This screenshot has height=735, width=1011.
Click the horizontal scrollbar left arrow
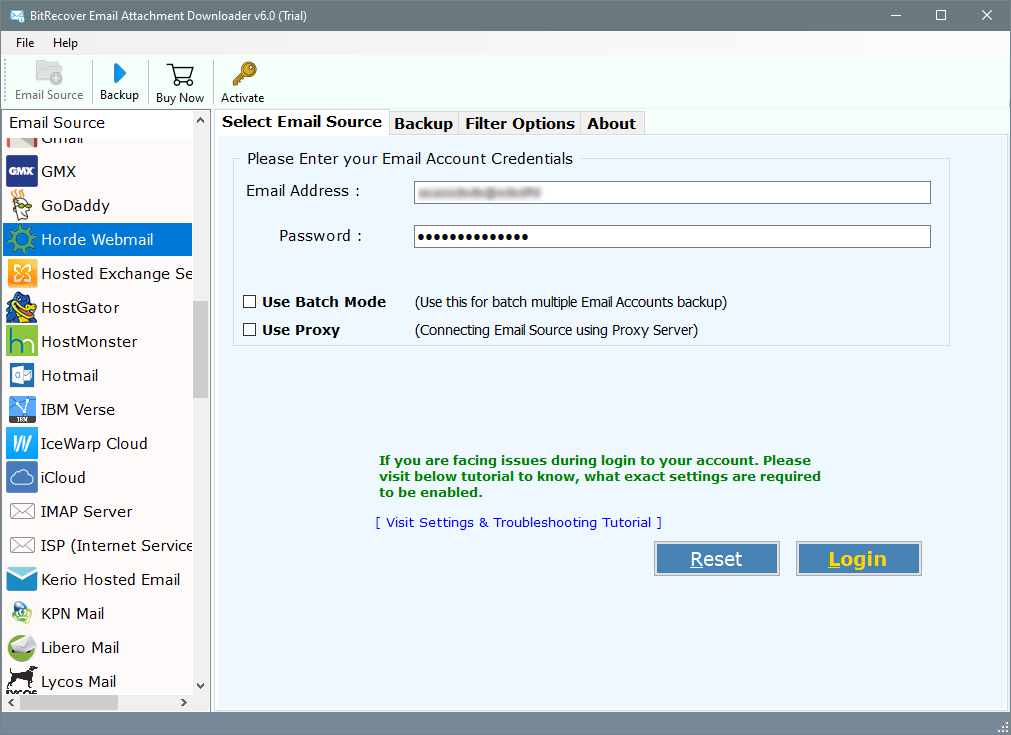pyautogui.click(x=11, y=702)
